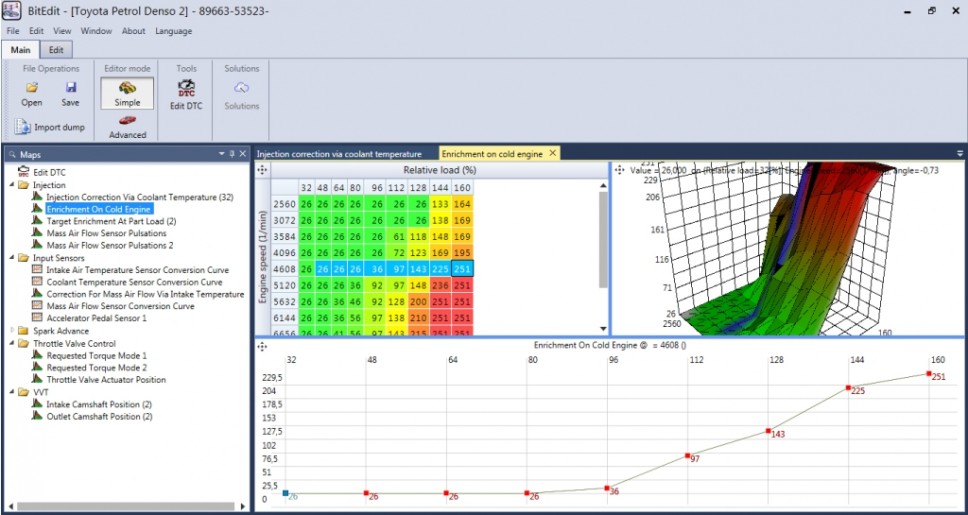Select Mass Air Flow Sensor Pulsations 2

(110, 245)
